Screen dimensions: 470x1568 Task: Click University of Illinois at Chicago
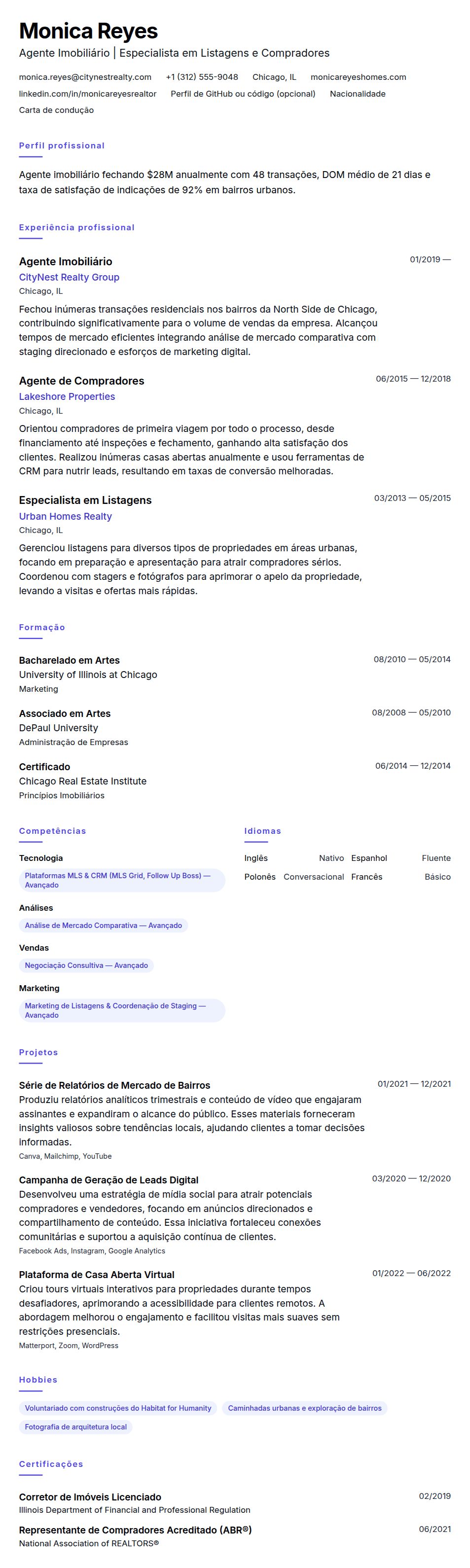pos(88,675)
